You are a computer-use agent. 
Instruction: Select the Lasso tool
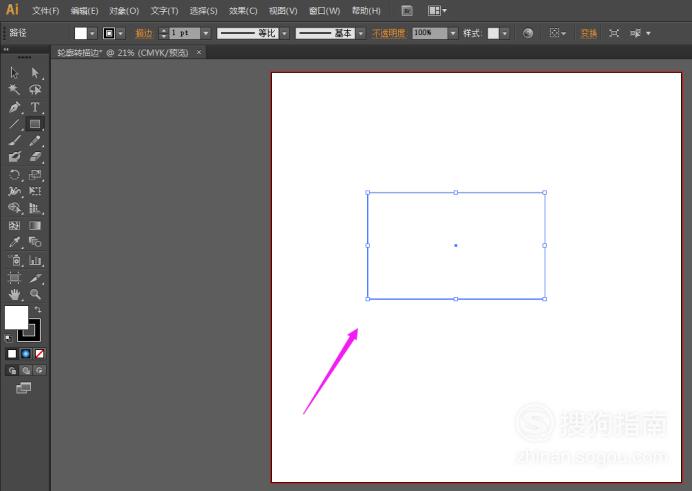pos(35,90)
